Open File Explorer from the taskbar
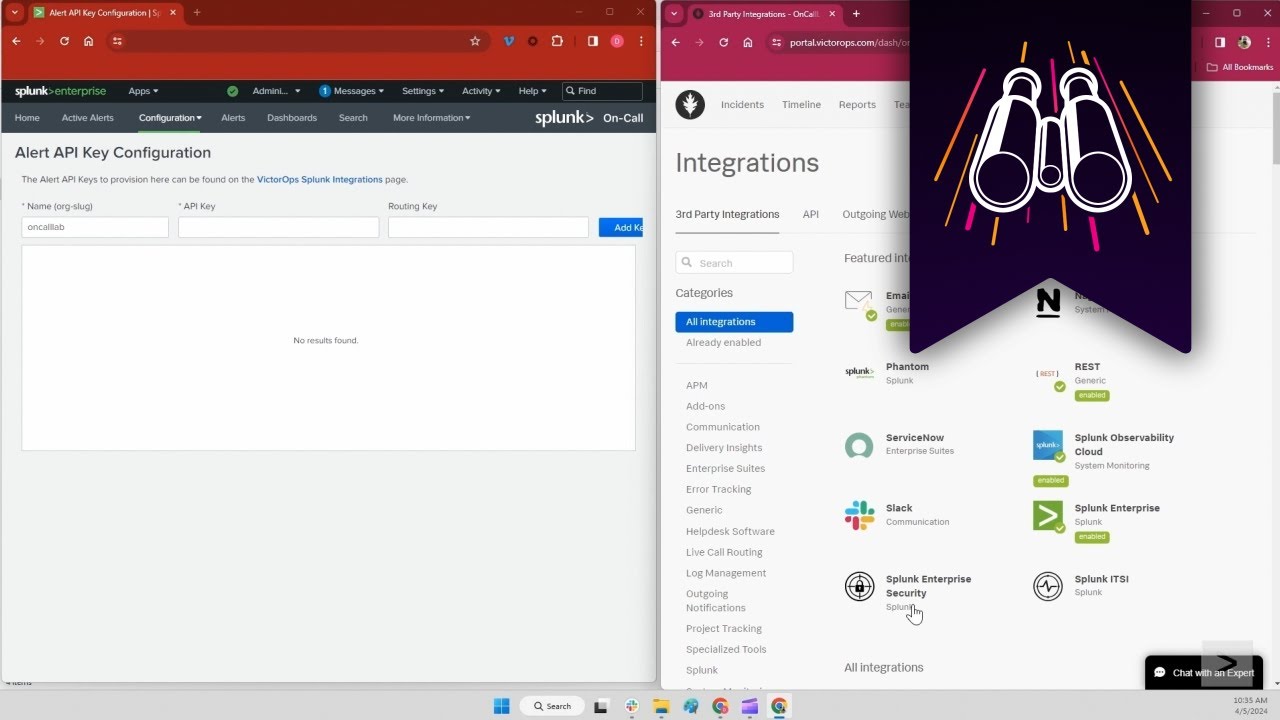 click(x=661, y=706)
